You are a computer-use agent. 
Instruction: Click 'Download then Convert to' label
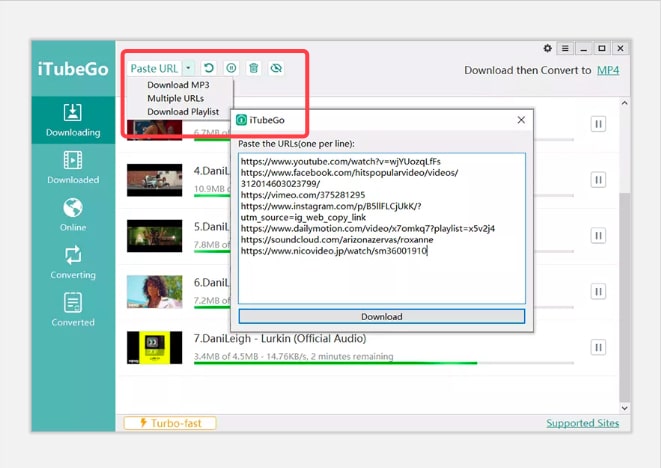tap(528, 70)
